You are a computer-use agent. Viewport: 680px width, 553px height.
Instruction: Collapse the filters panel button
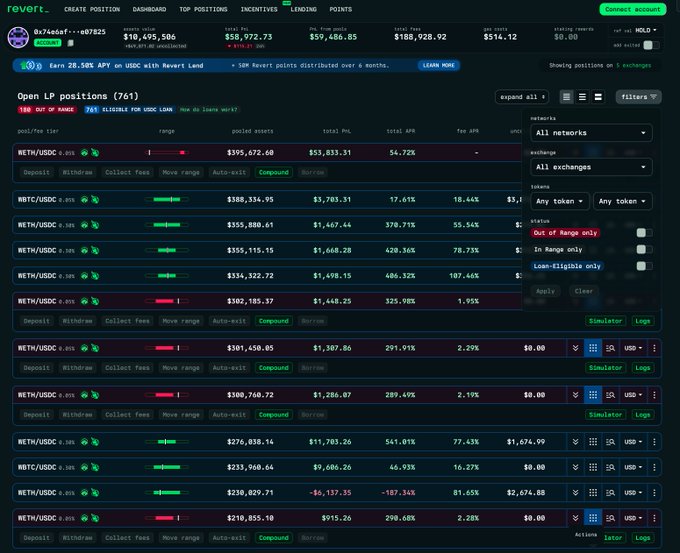coord(639,97)
